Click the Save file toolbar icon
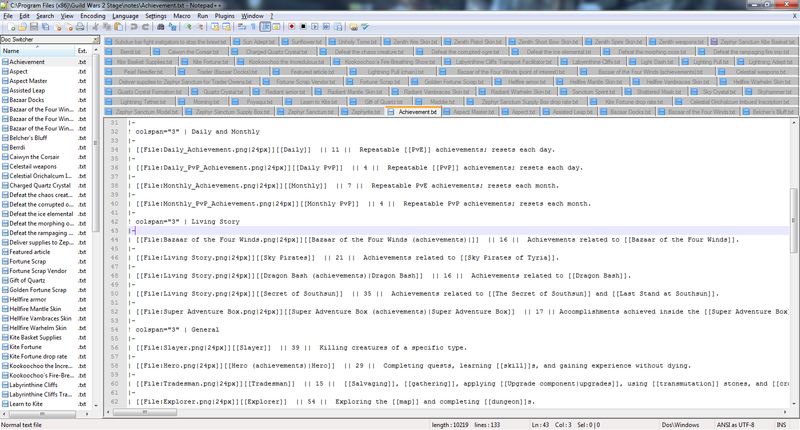 [34, 27]
